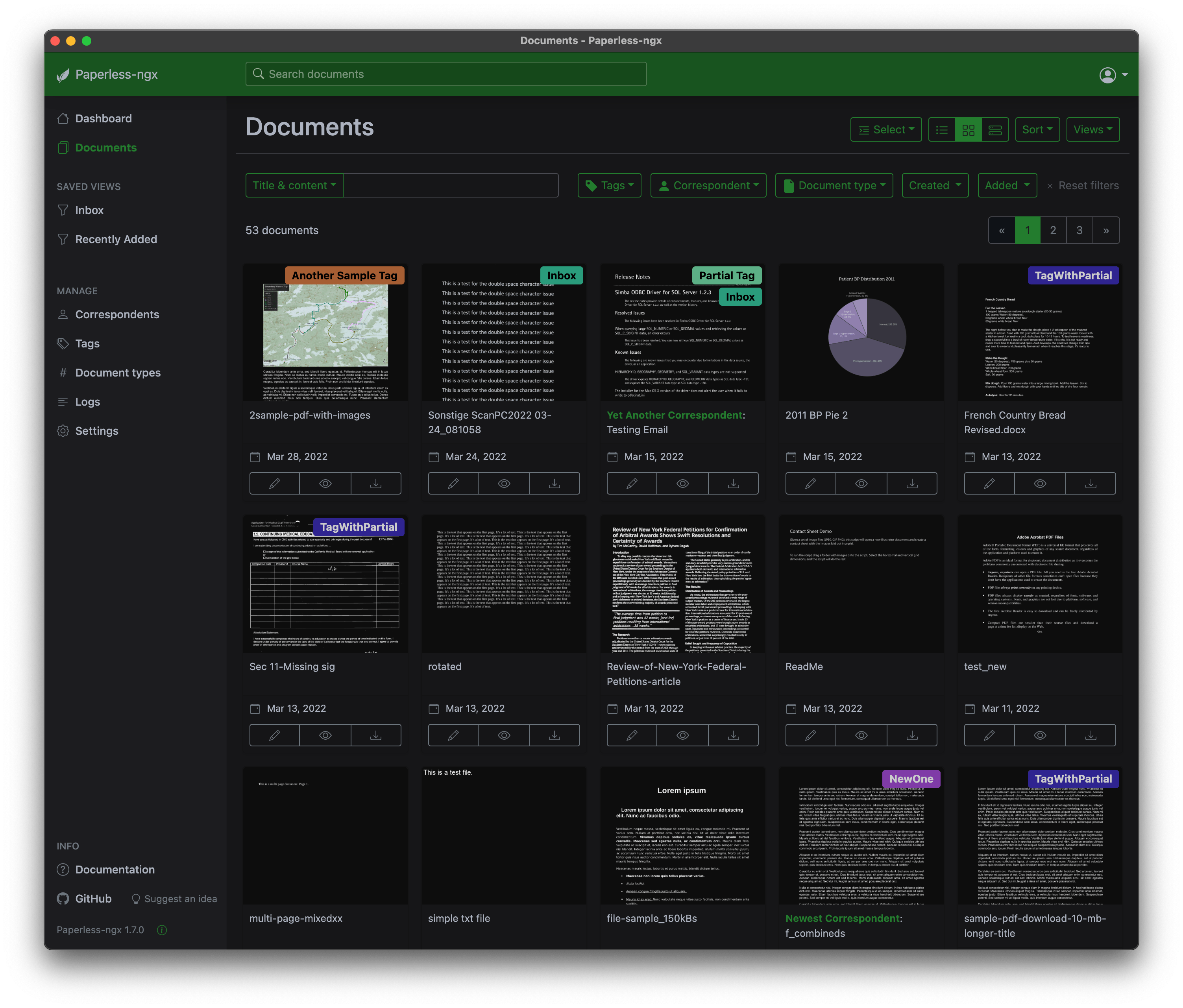Image resolution: width=1183 pixels, height=1008 pixels.
Task: Switch to small cards grid view
Action: point(969,129)
